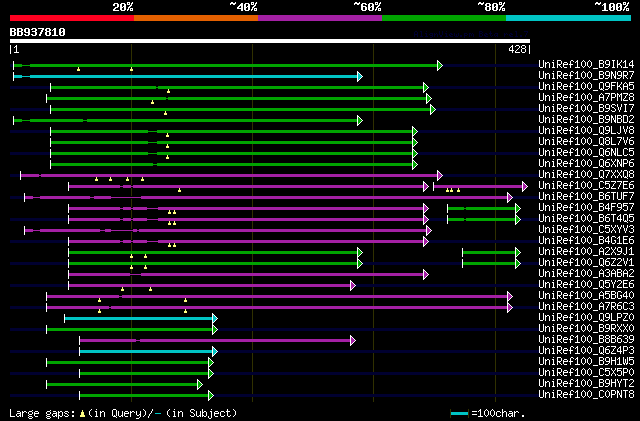The width and height of the screenshot is (640, 421).
Task: Click the red 20% identity legend segment
Action: click(x=72, y=18)
